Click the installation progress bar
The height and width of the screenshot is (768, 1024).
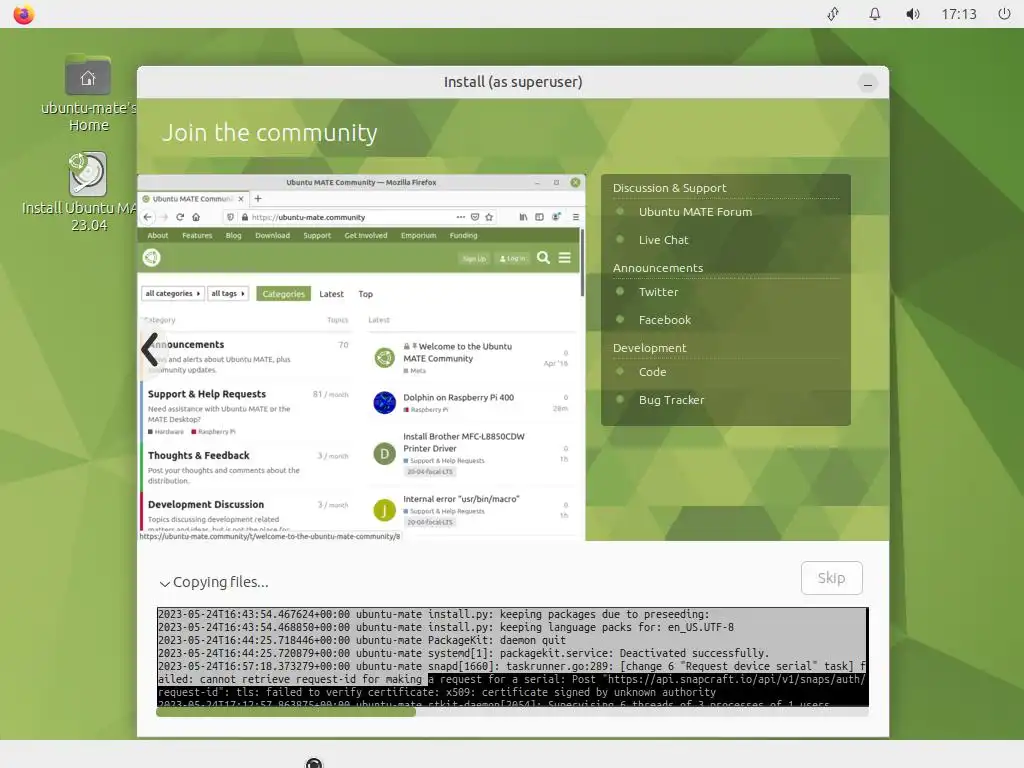[512, 712]
